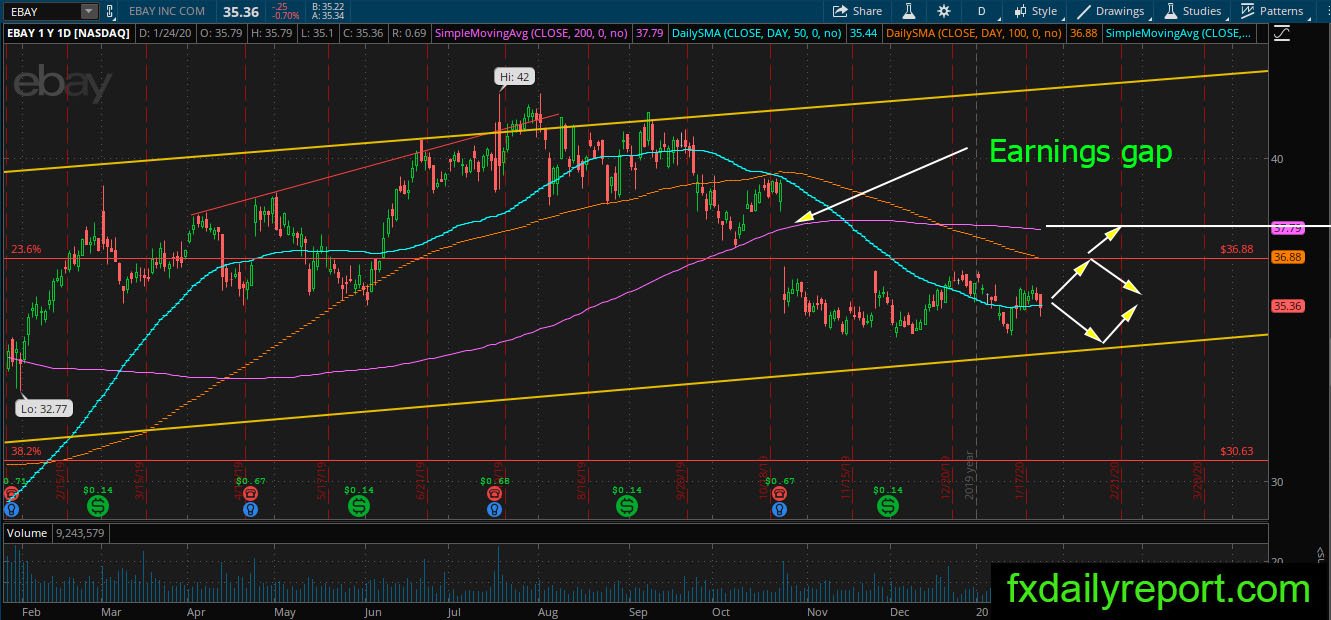Click the March $0.14 dividend icon
Screen dimensions: 1331x620
tap(100, 507)
